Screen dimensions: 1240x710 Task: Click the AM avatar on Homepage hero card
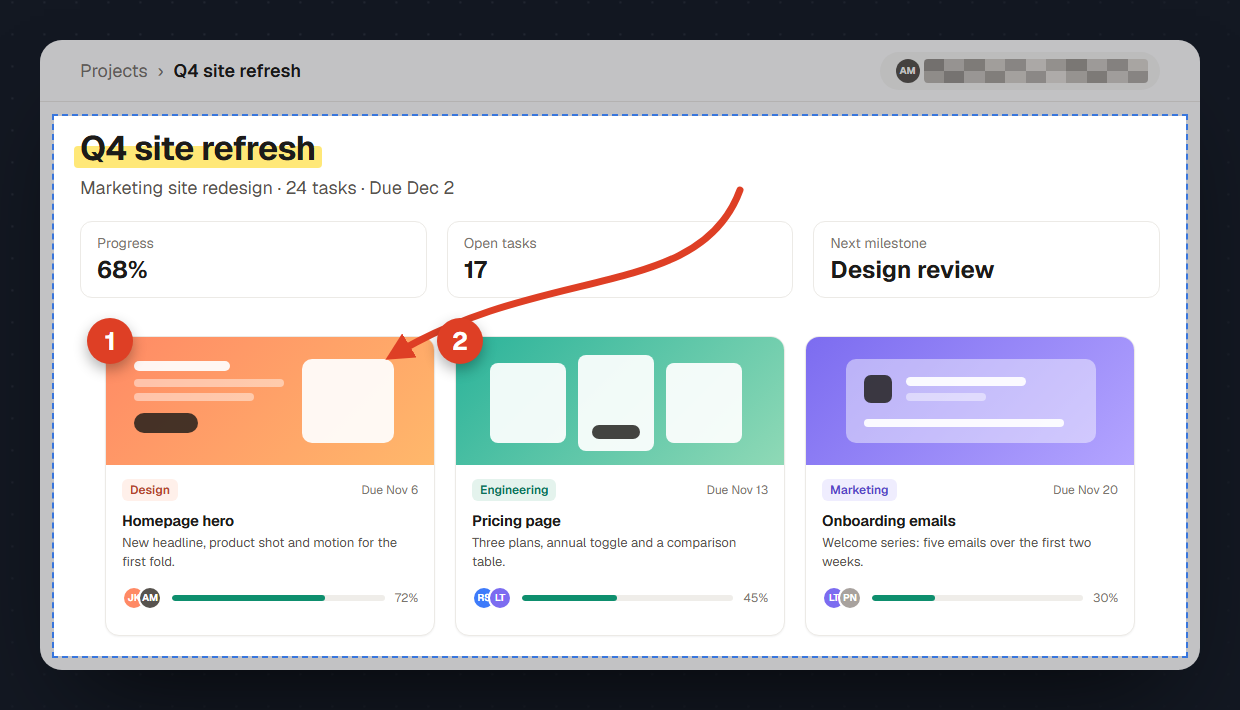(x=150, y=598)
